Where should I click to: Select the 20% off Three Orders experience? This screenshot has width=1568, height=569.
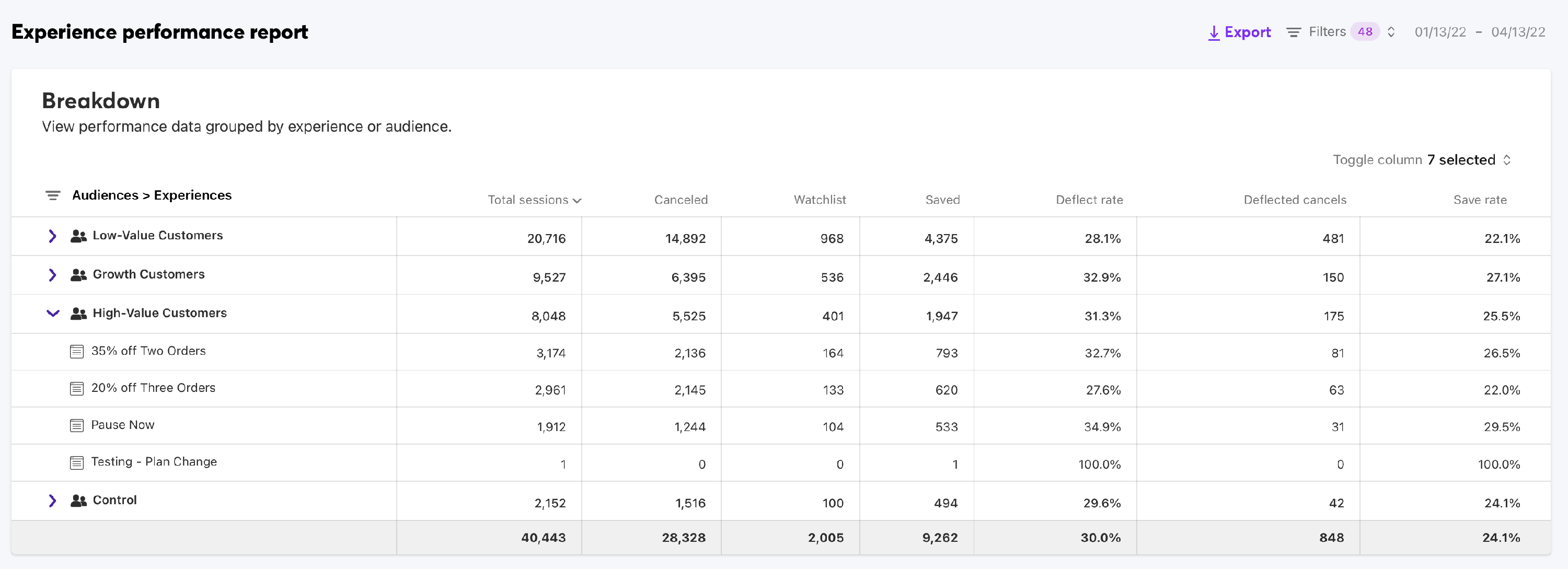point(153,388)
